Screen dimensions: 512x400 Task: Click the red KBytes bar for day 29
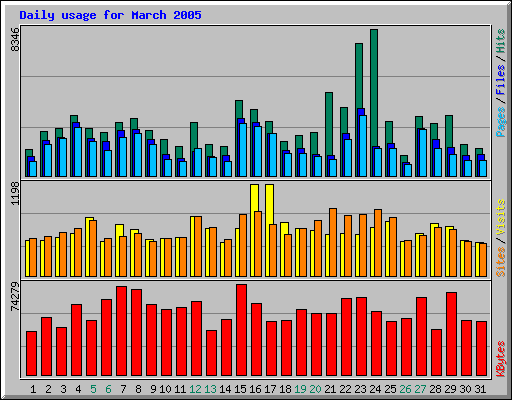(451, 334)
